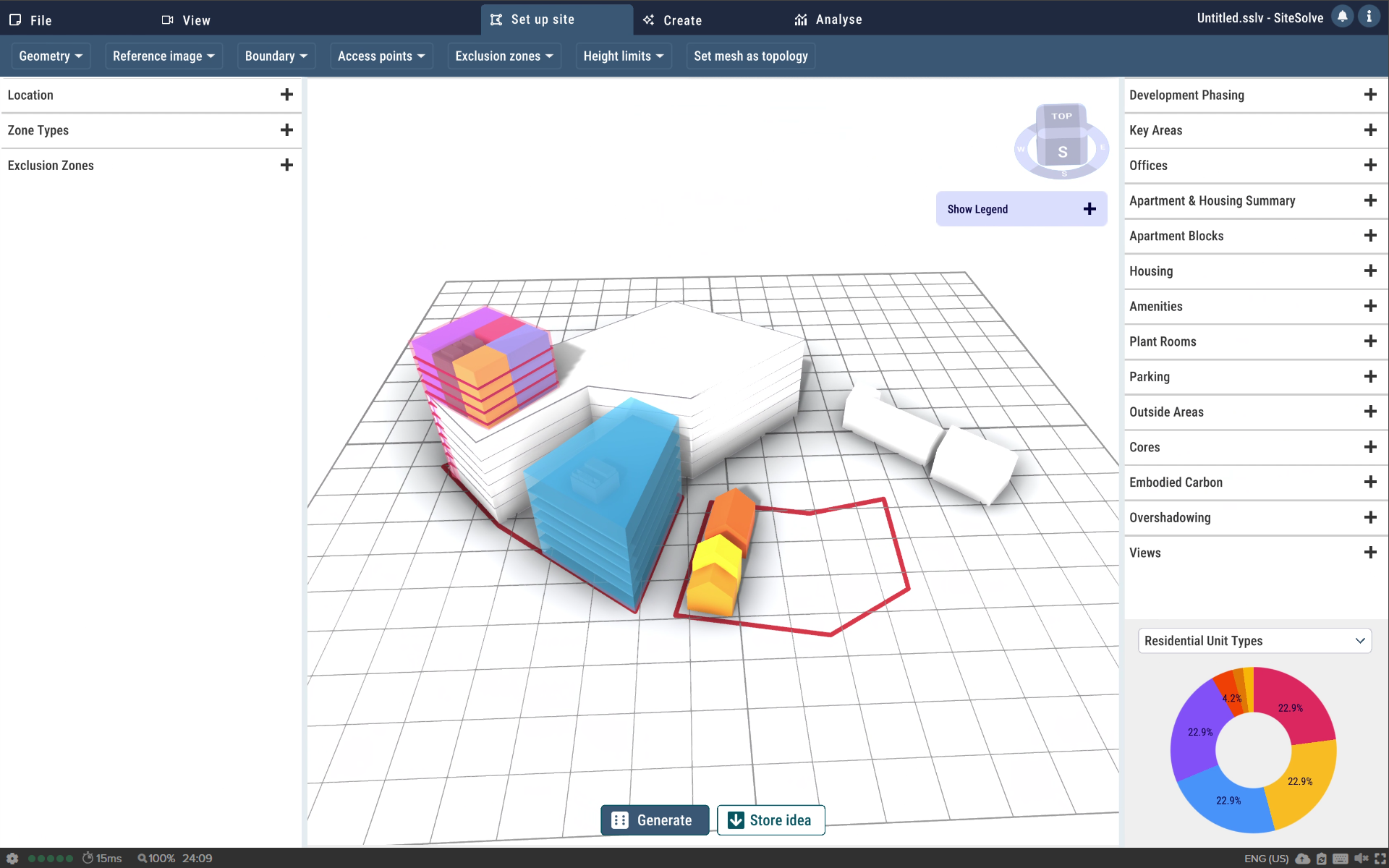Click the Store idea button
The image size is (1389, 868).
[x=770, y=820]
